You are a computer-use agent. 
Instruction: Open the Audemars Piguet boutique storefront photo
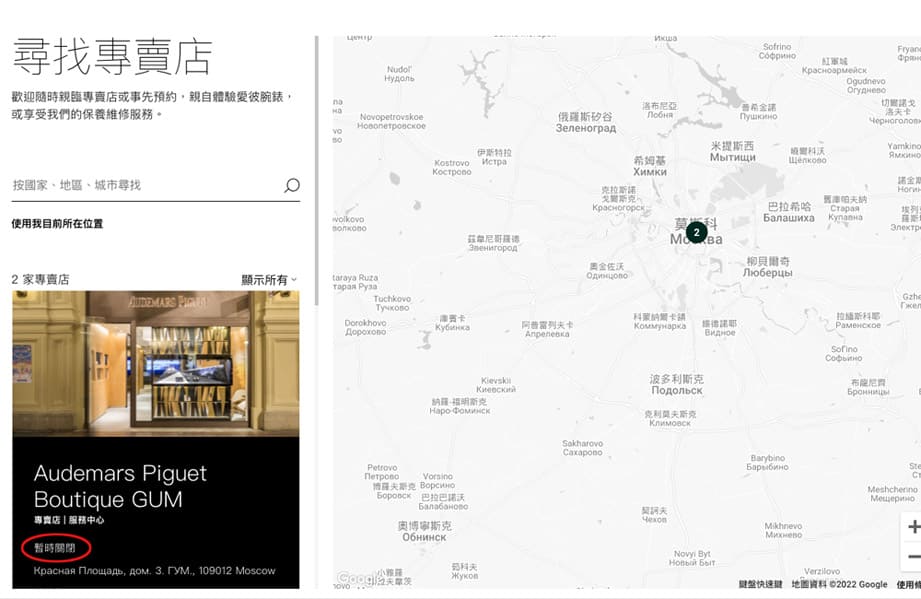pyautogui.click(x=155, y=363)
